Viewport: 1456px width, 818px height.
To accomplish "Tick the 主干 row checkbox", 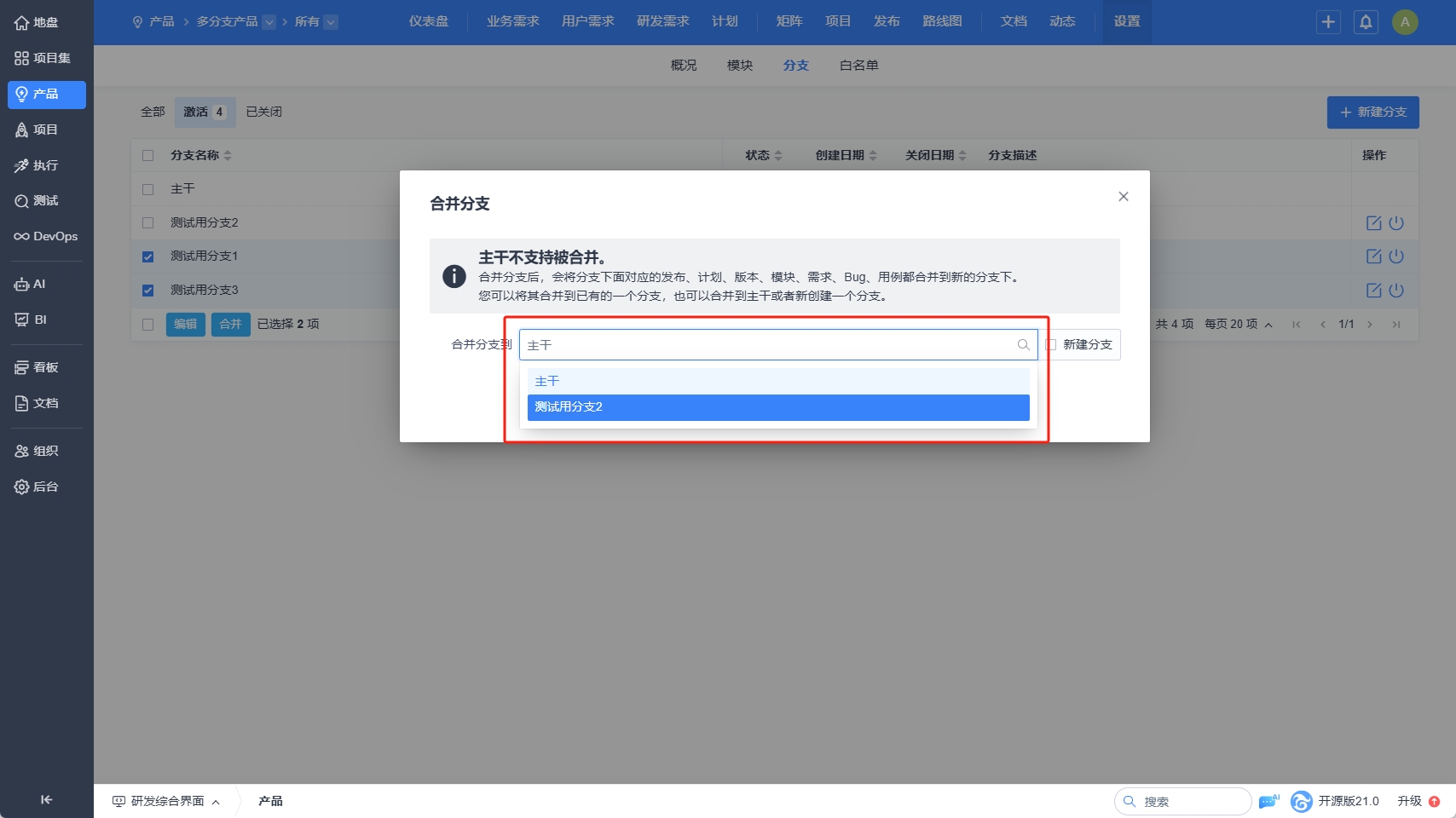I will pyautogui.click(x=148, y=189).
